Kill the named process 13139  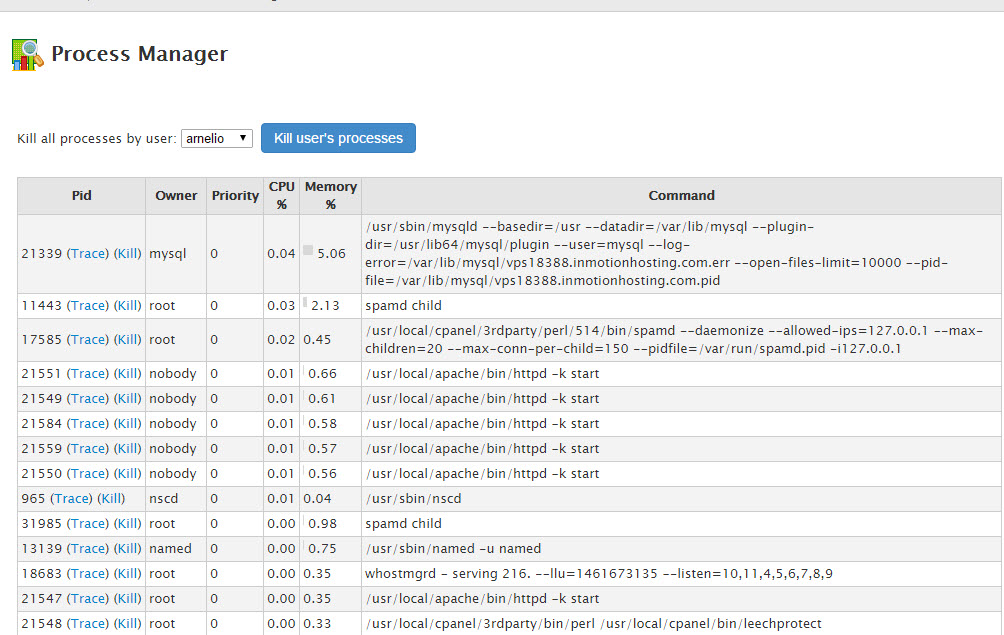point(128,549)
